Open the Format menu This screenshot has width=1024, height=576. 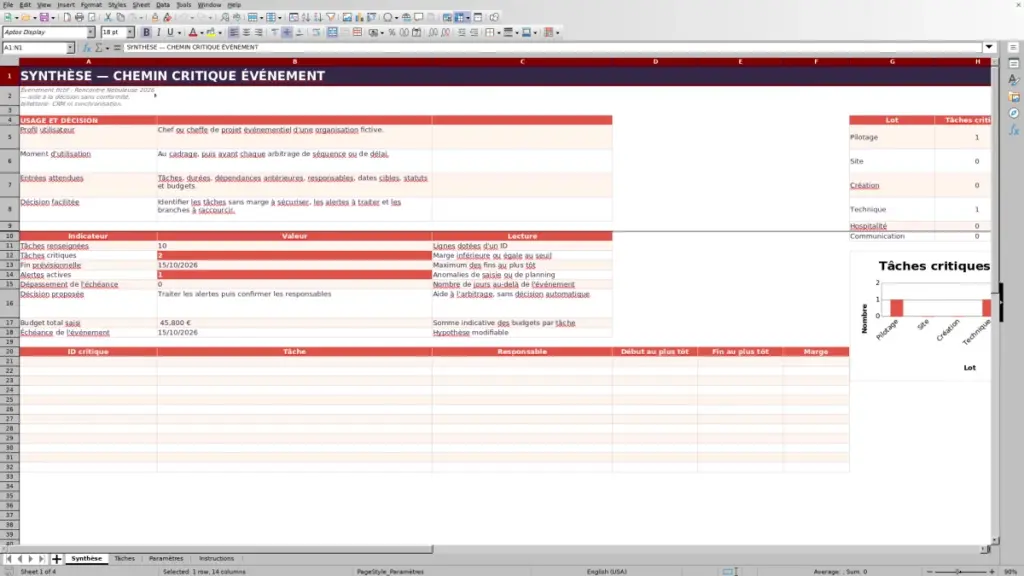(91, 5)
